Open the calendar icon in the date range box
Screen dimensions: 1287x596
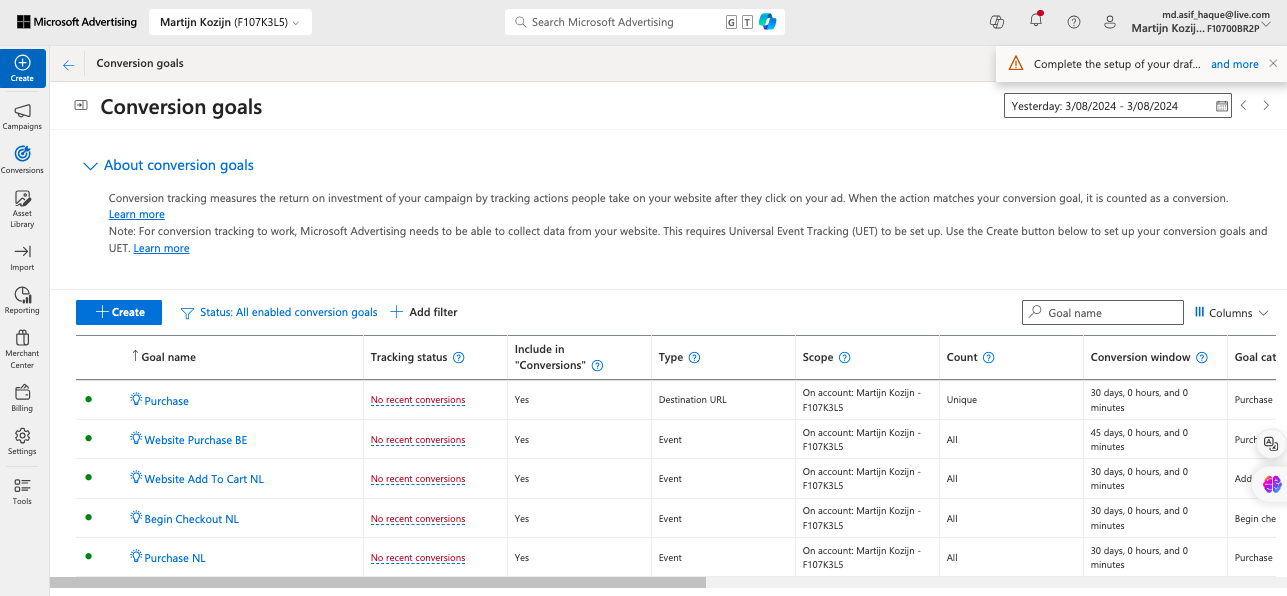pos(1222,106)
